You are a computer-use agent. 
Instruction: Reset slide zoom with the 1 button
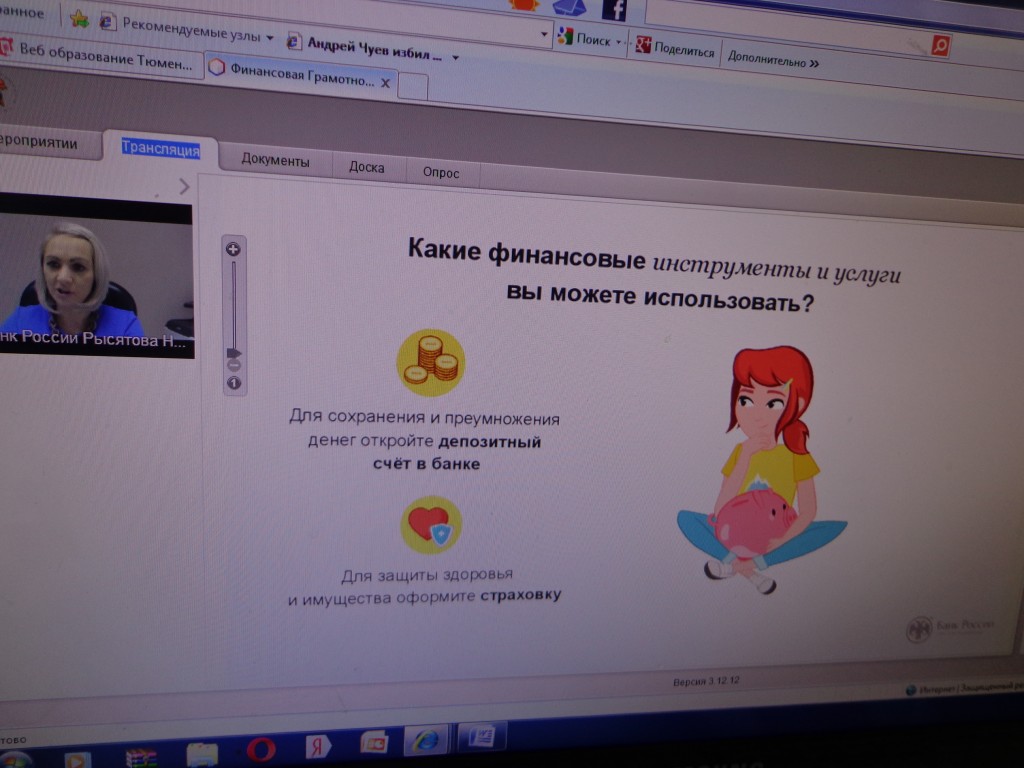tap(234, 382)
